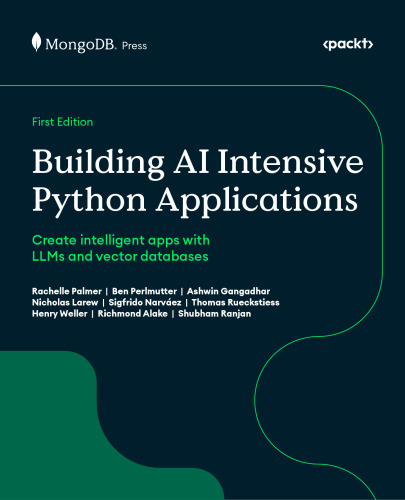The image size is (405, 500).
Task: Click author name Ashwin Gangadhar
Action: click(x=228, y=291)
